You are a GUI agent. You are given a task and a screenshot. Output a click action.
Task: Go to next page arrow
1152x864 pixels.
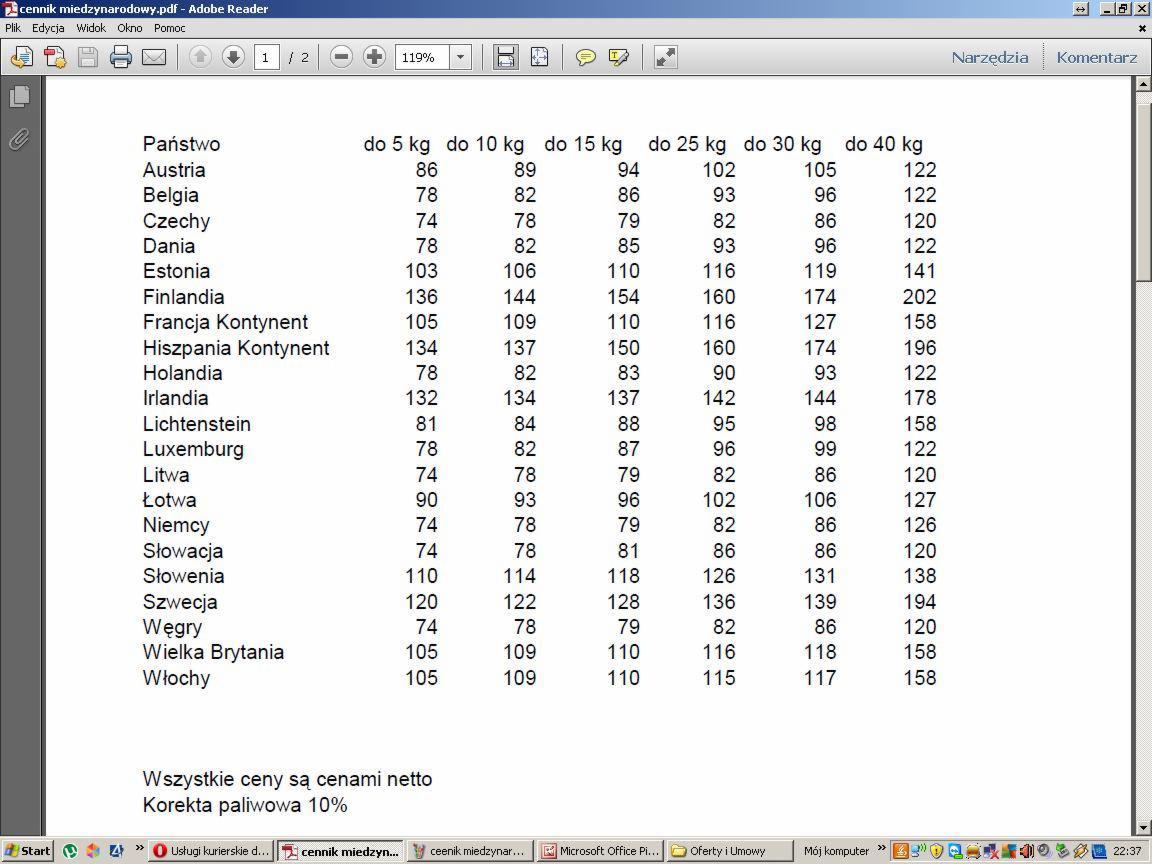(233, 57)
